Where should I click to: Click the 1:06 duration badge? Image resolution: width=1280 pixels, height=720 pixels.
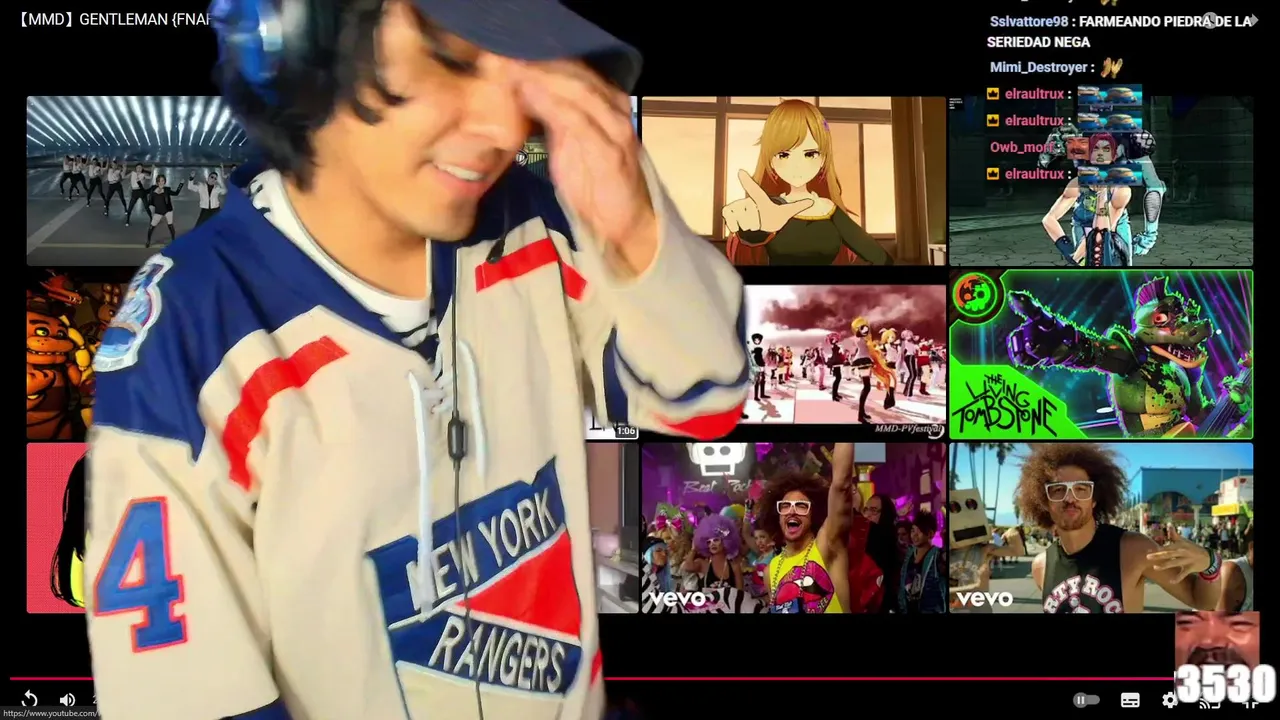[626, 431]
